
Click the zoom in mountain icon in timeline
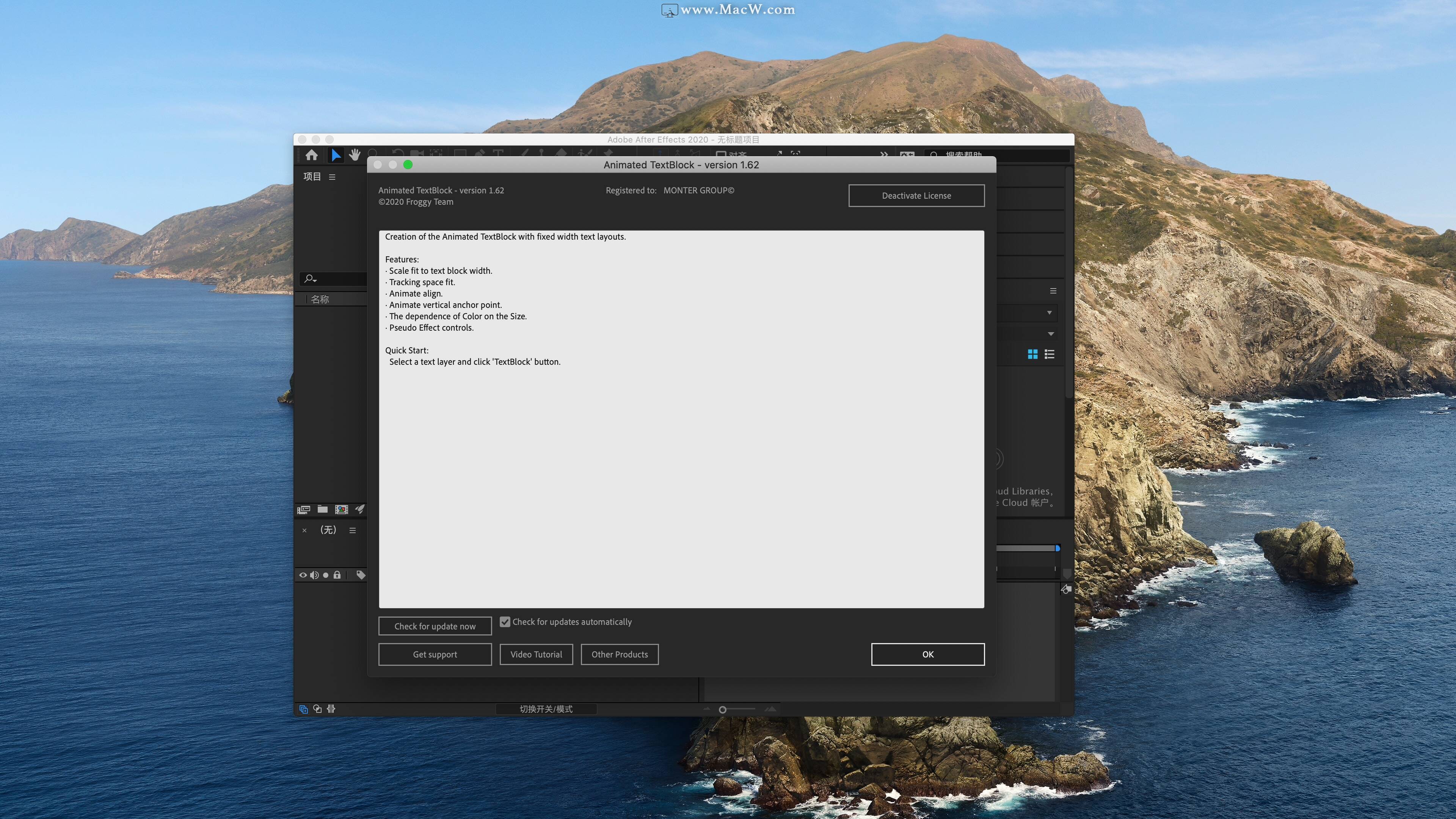coord(770,709)
